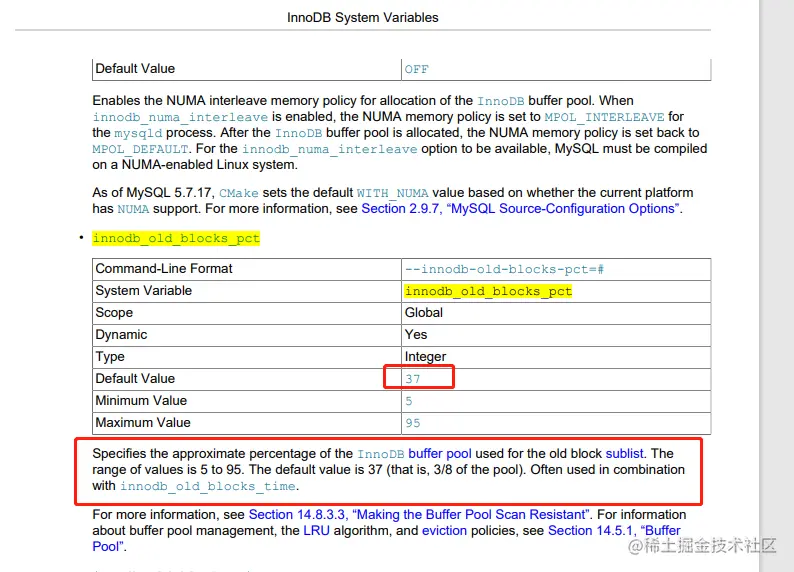Select the OFF default value cell
The width and height of the screenshot is (794, 572).
[556, 69]
